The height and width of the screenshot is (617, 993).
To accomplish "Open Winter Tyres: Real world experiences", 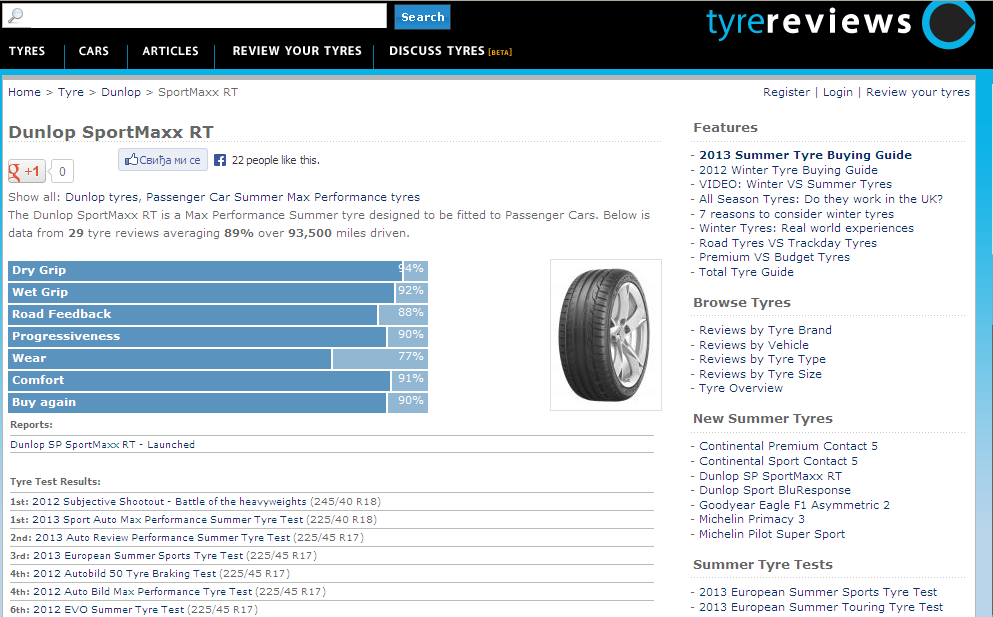I will [x=807, y=228].
